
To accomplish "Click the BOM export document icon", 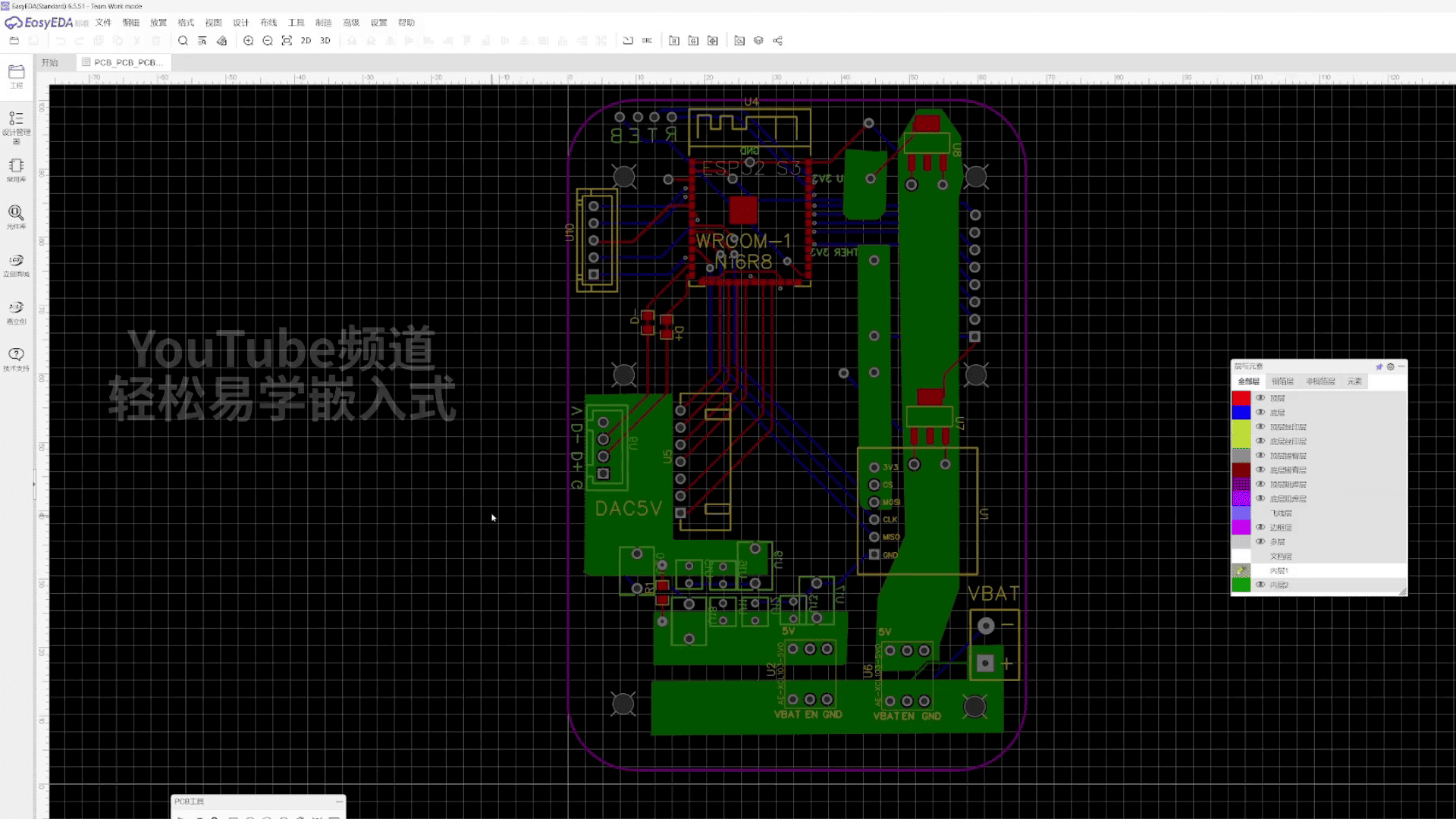I will click(674, 41).
